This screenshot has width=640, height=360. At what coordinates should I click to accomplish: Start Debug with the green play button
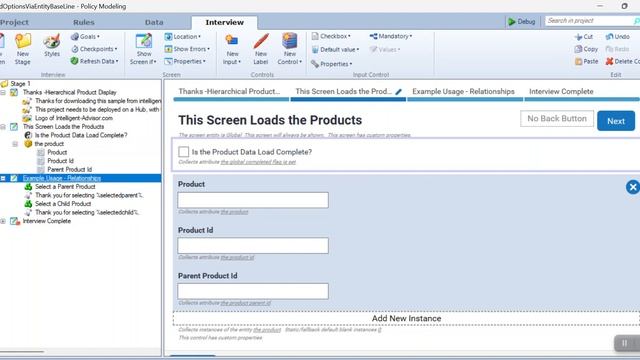pos(521,22)
